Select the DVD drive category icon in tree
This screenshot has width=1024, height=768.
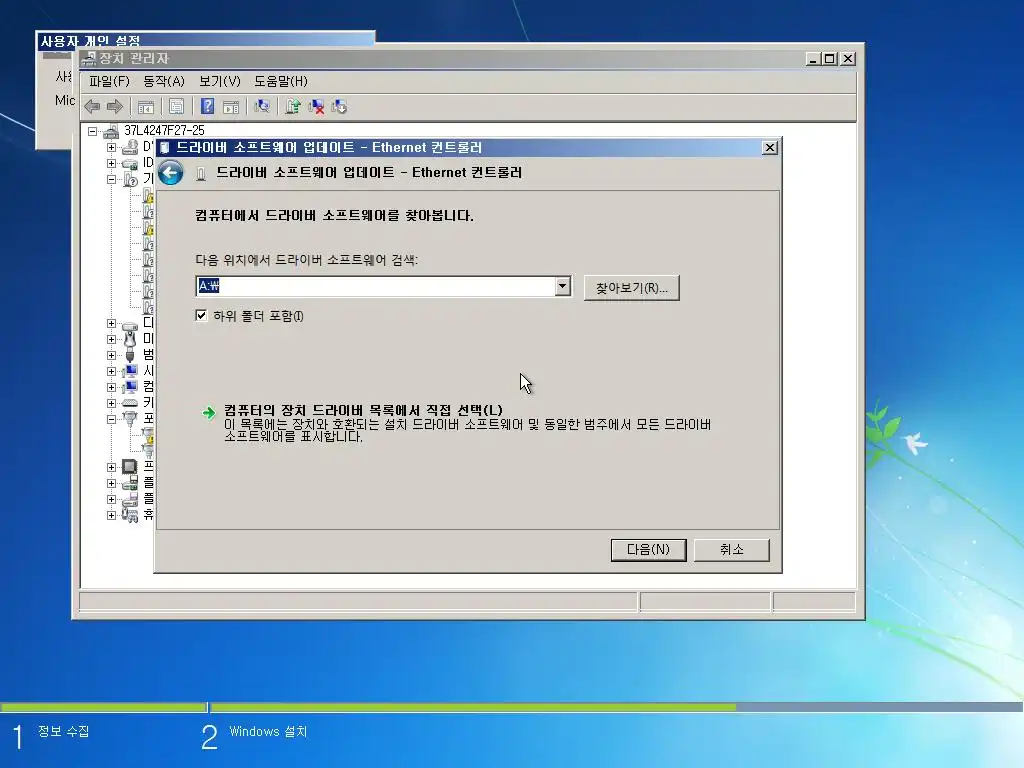click(x=130, y=147)
